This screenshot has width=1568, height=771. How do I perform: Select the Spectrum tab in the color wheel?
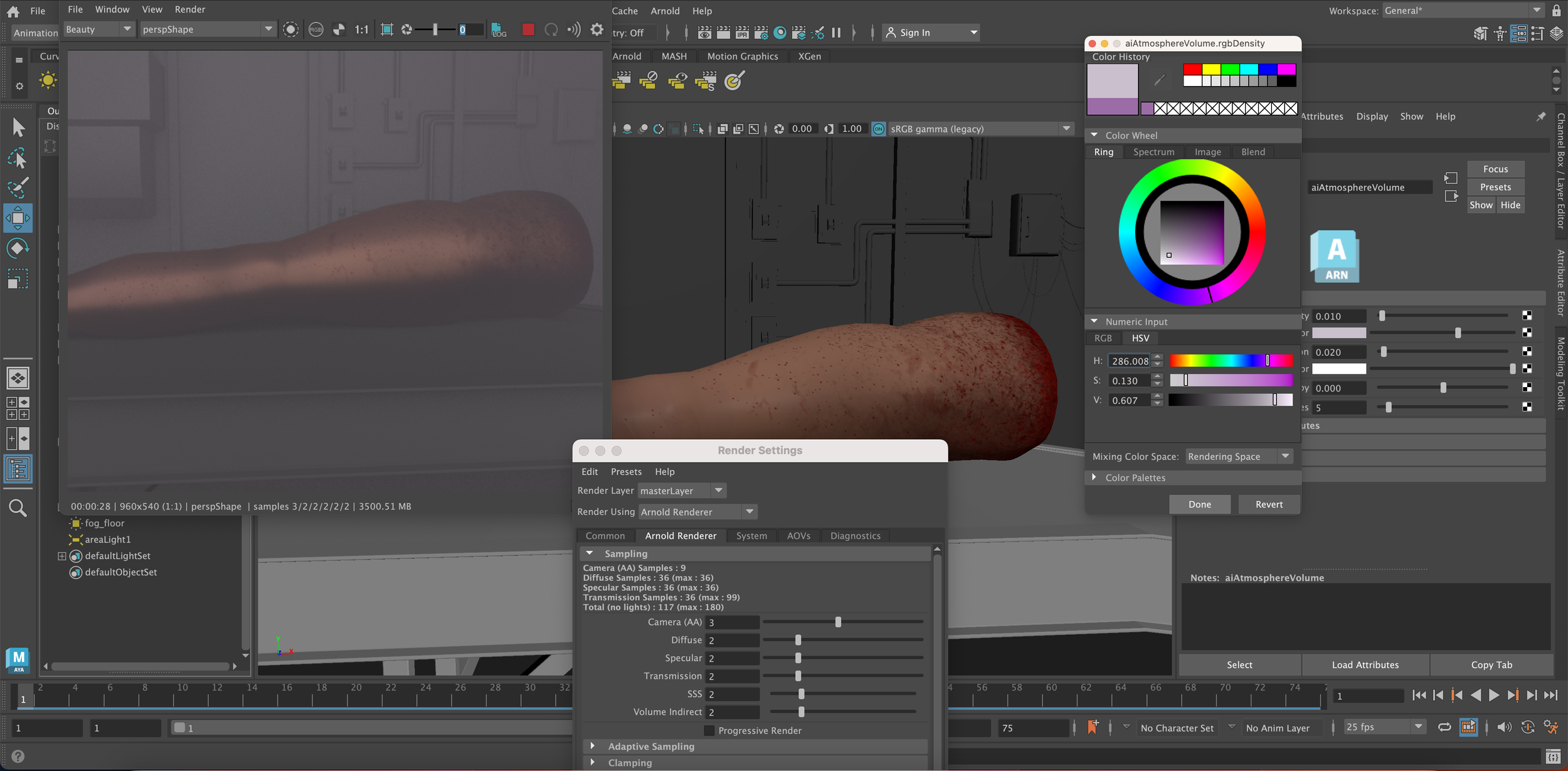(1153, 152)
